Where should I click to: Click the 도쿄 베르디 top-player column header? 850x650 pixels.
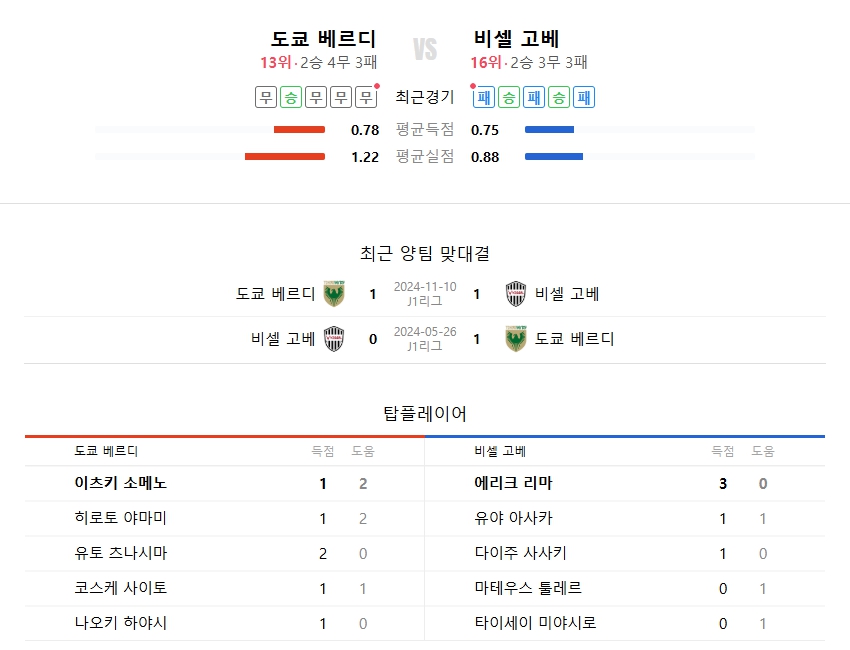106,451
